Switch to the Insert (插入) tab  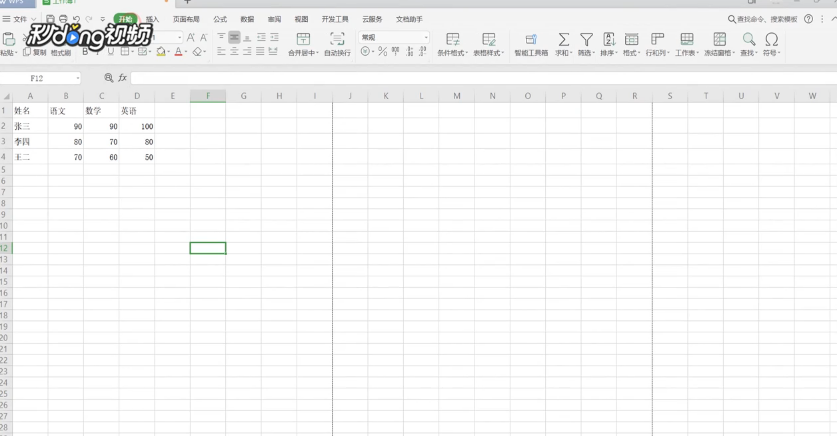pos(153,19)
